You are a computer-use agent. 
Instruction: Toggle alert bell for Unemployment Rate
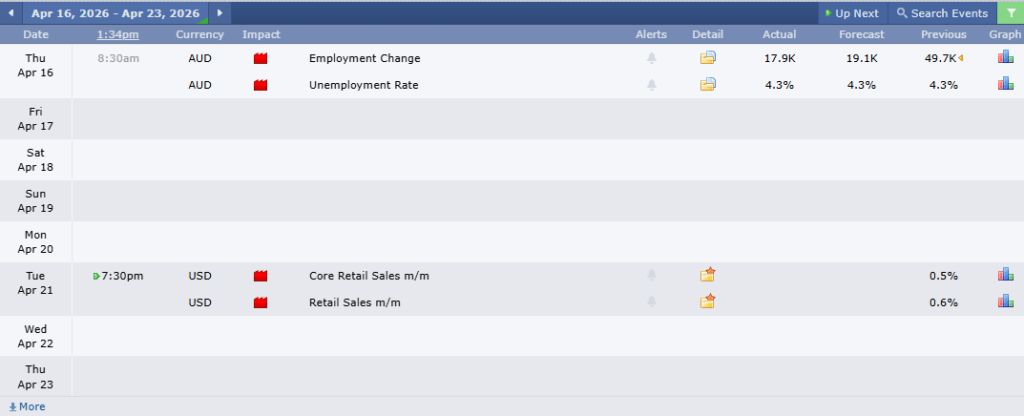pos(652,85)
